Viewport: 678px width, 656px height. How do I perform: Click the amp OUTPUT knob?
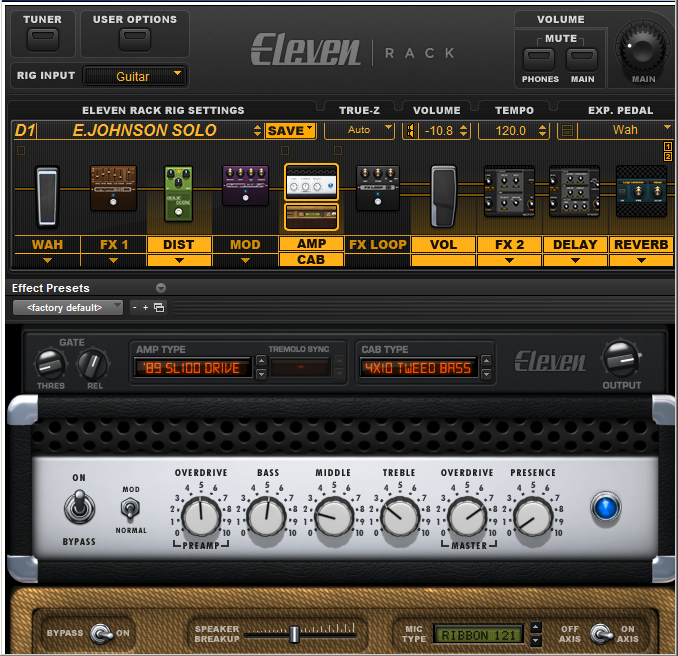pos(621,359)
